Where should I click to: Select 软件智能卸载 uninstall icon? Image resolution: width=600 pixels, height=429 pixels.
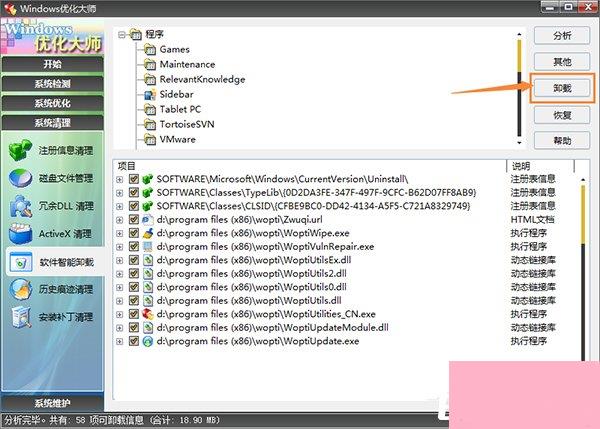point(21,262)
